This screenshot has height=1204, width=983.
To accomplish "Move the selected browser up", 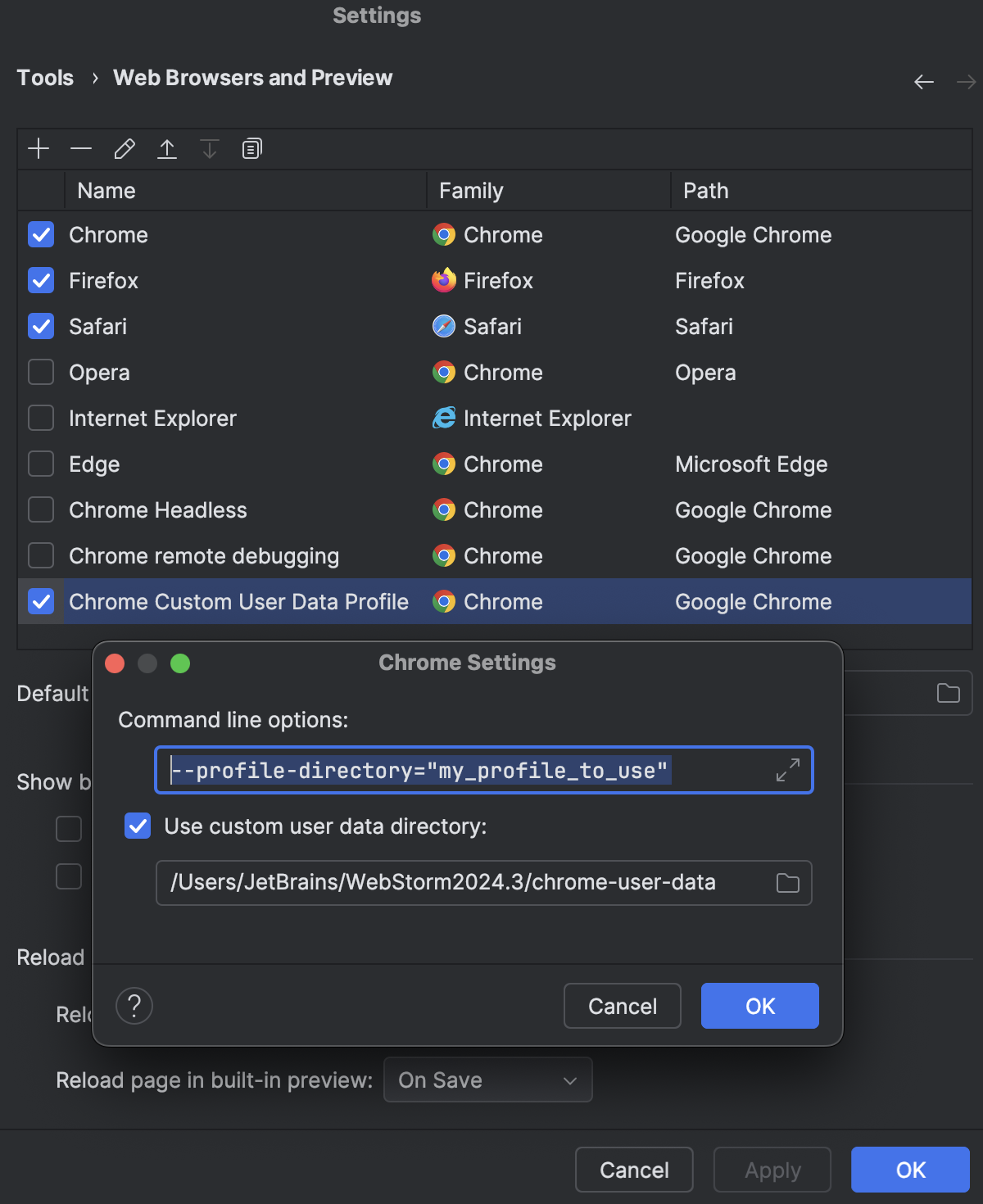I will coord(167,148).
